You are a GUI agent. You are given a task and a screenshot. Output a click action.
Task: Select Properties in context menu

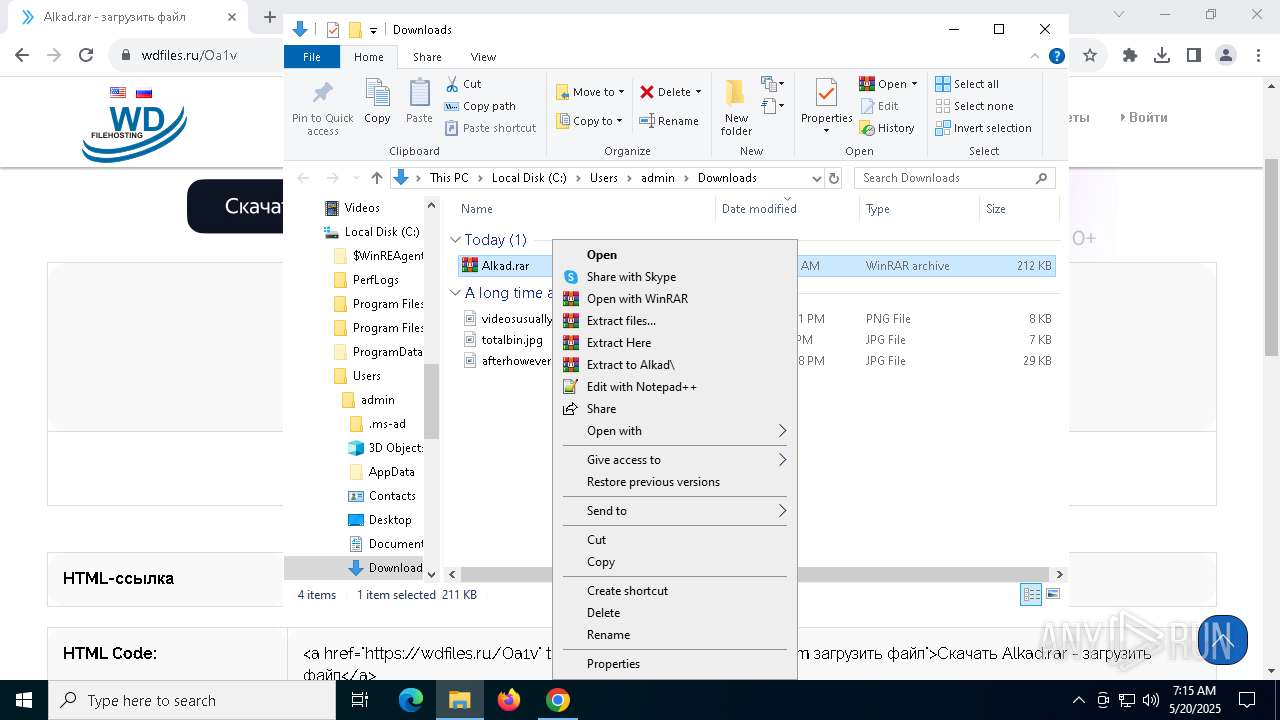tap(674, 664)
